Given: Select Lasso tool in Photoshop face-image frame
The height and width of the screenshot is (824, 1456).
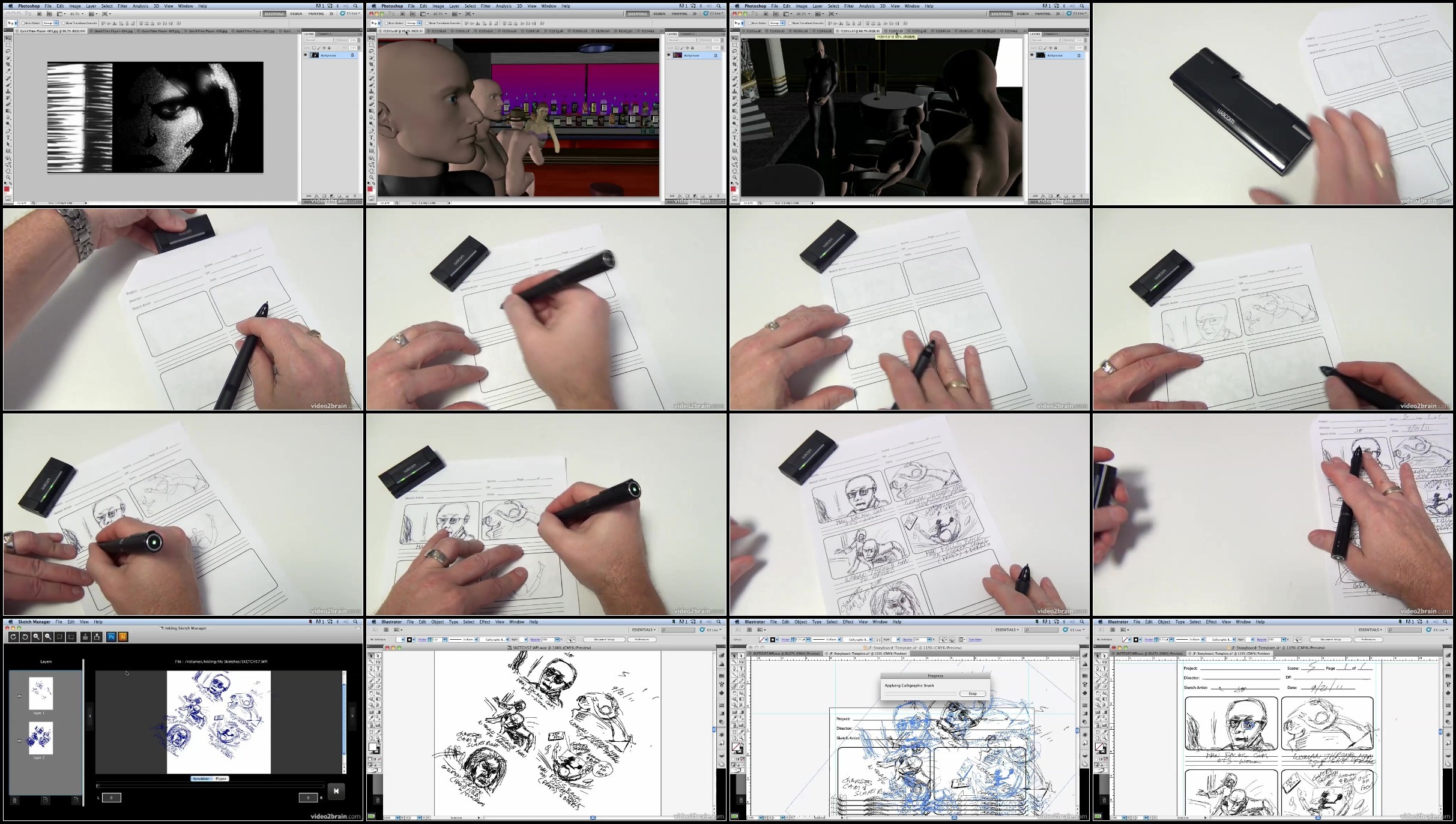Looking at the screenshot, I should coord(8,51).
